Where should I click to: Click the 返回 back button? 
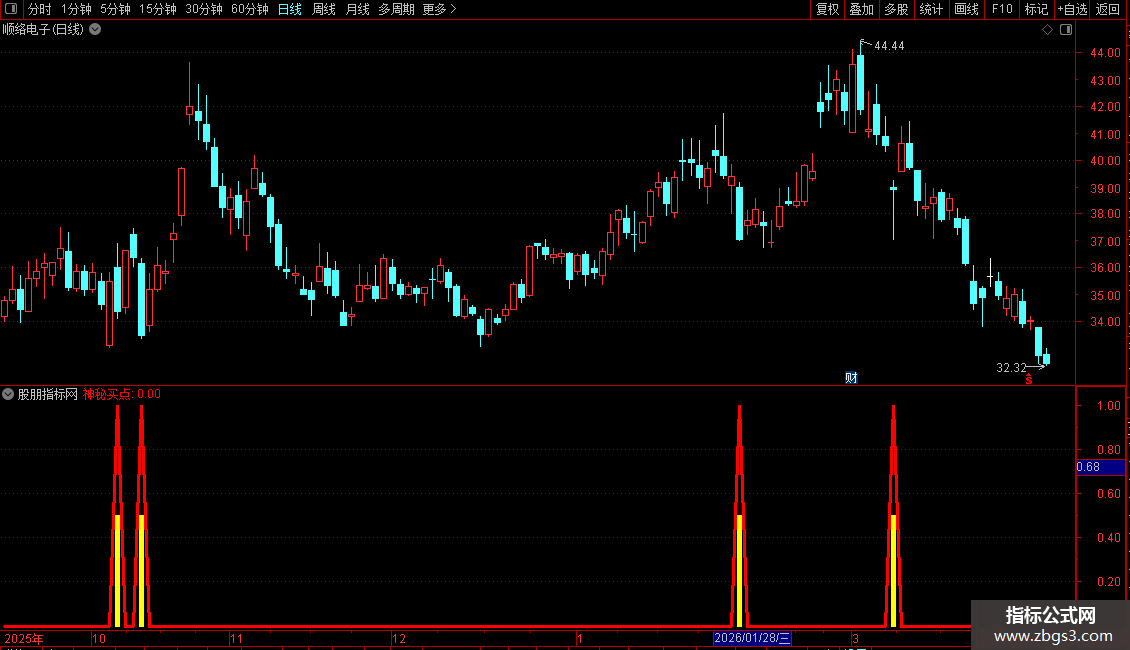pos(1108,9)
